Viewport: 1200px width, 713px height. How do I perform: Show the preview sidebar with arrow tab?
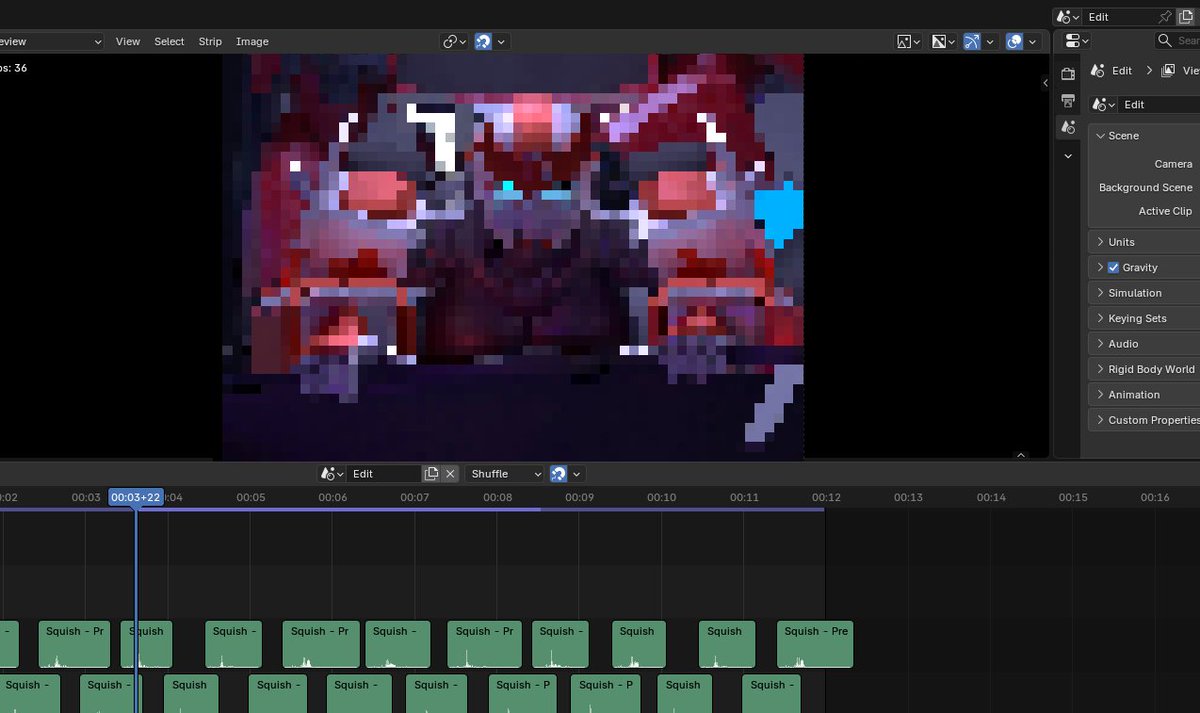[1045, 83]
